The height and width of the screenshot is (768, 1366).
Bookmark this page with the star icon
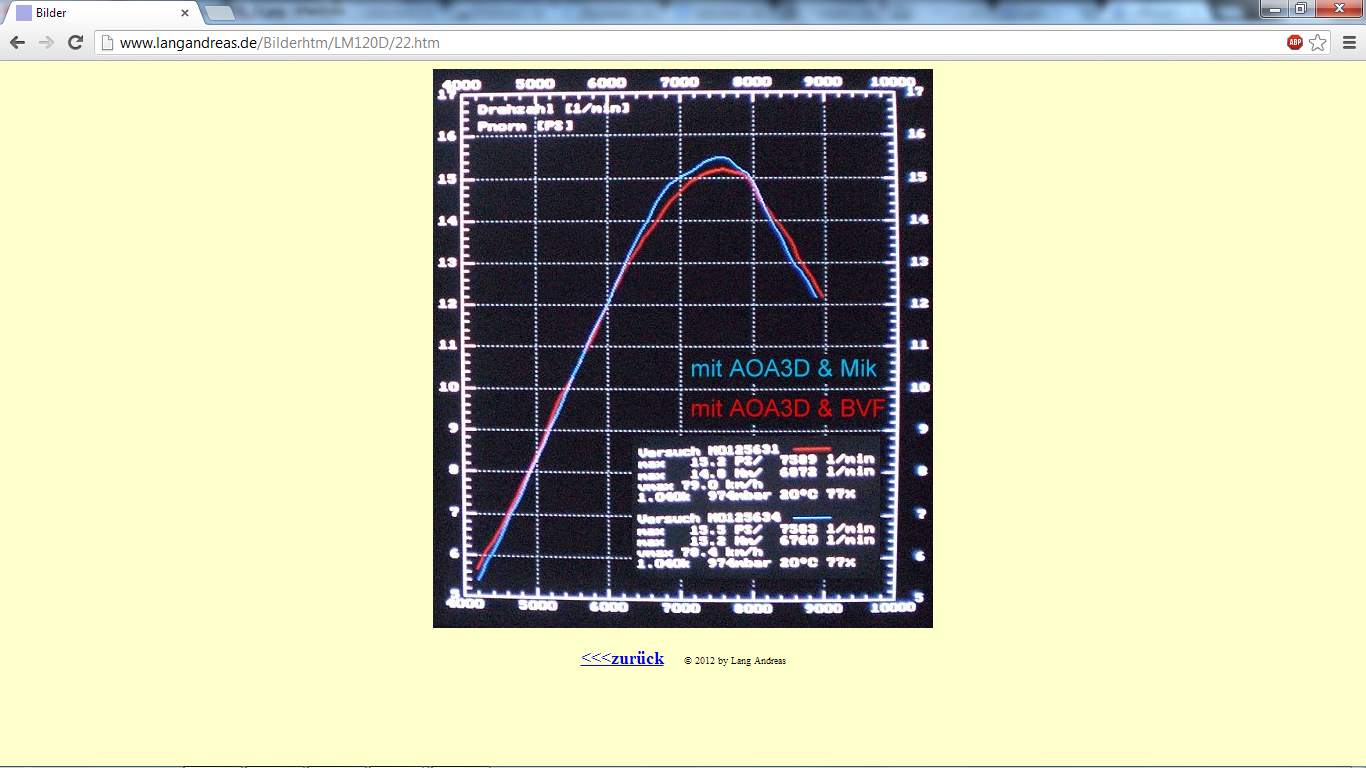(1318, 42)
